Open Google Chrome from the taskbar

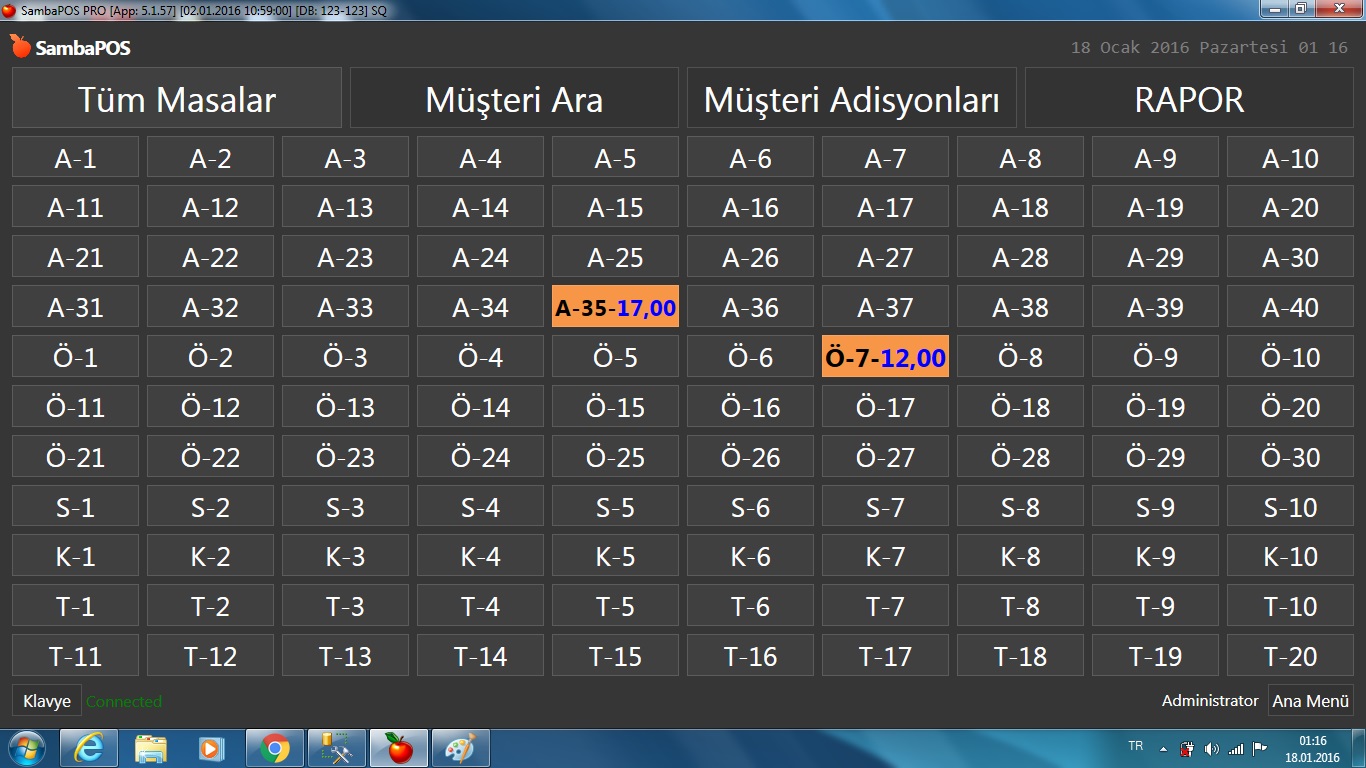[x=274, y=748]
